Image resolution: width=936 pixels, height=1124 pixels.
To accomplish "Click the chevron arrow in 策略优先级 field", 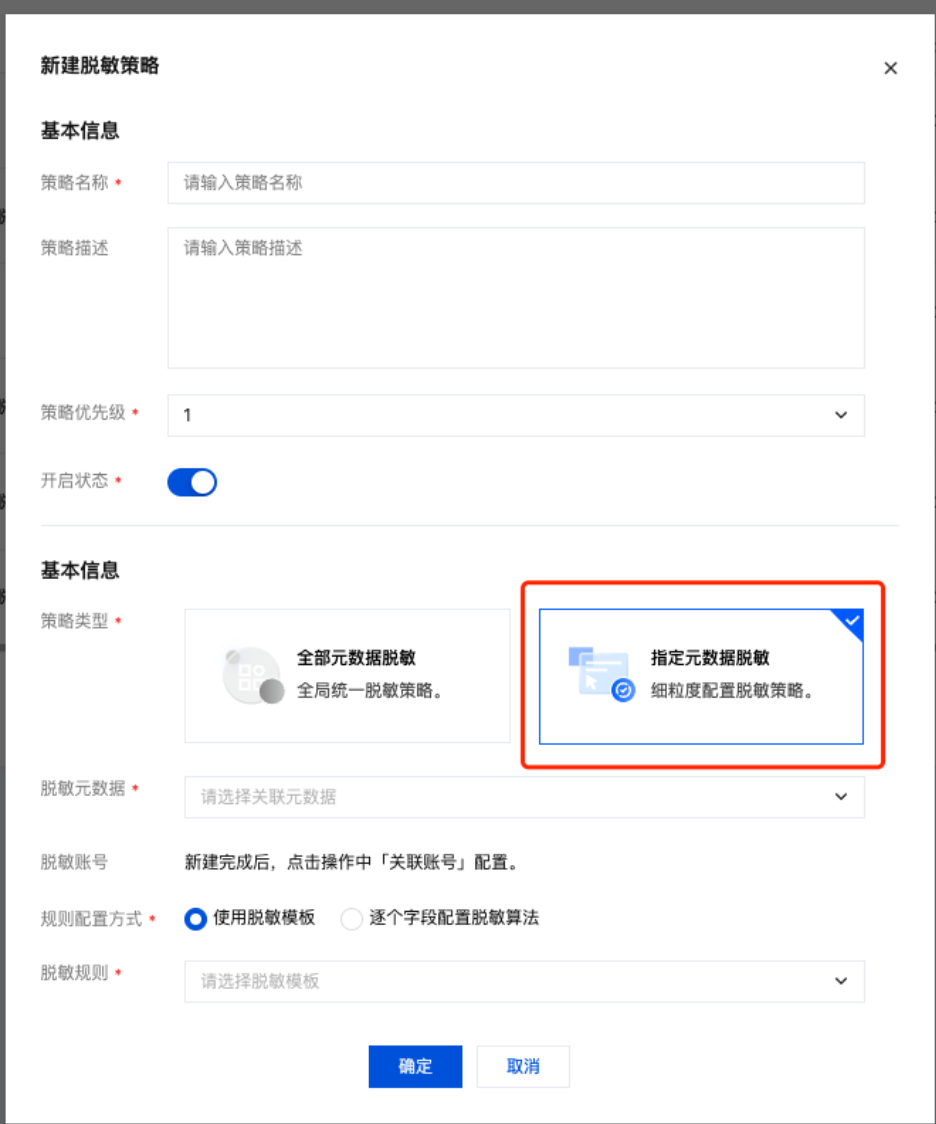I will point(841,415).
